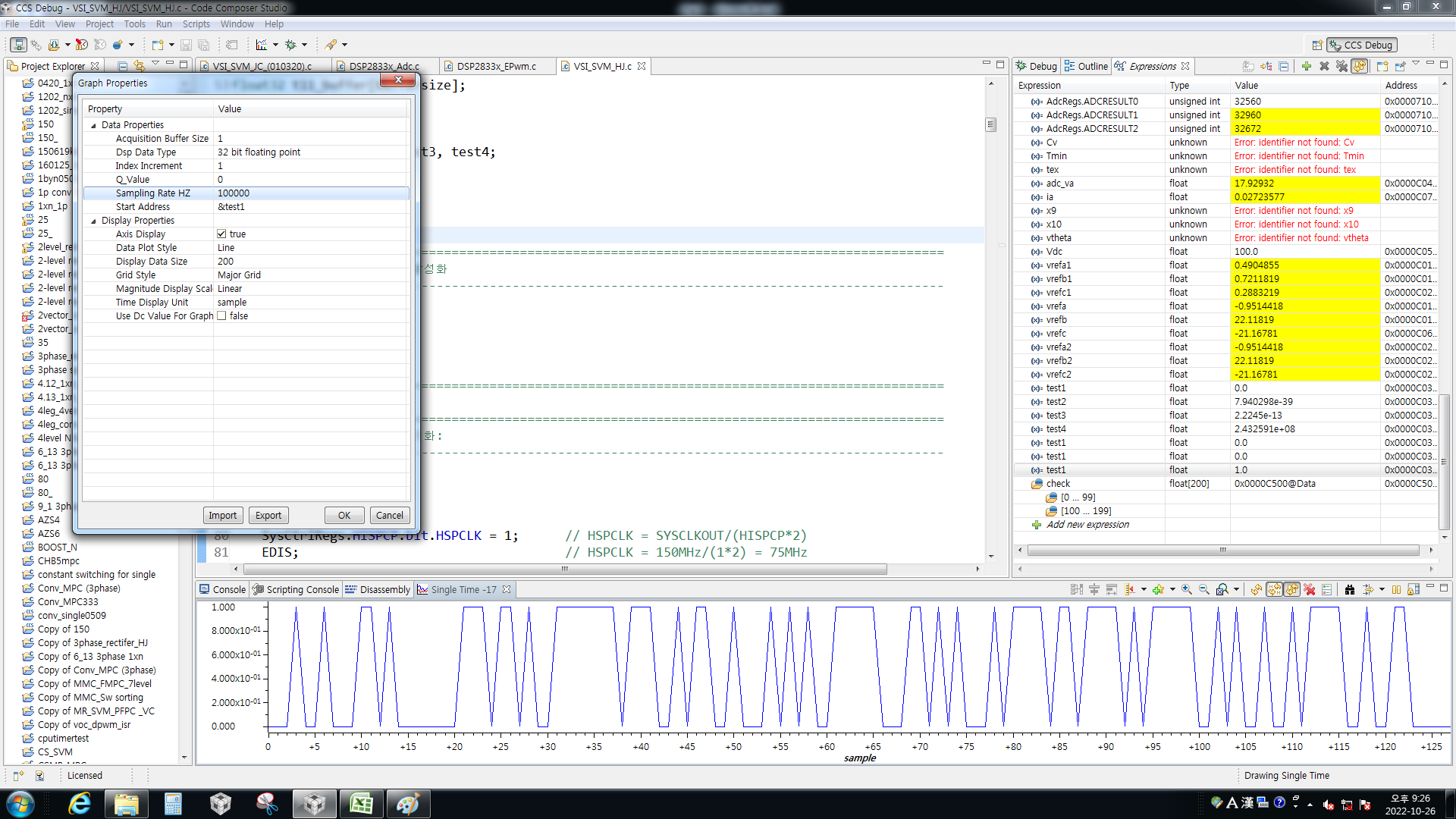Switch to CCS Debug perspective button

click(1361, 45)
